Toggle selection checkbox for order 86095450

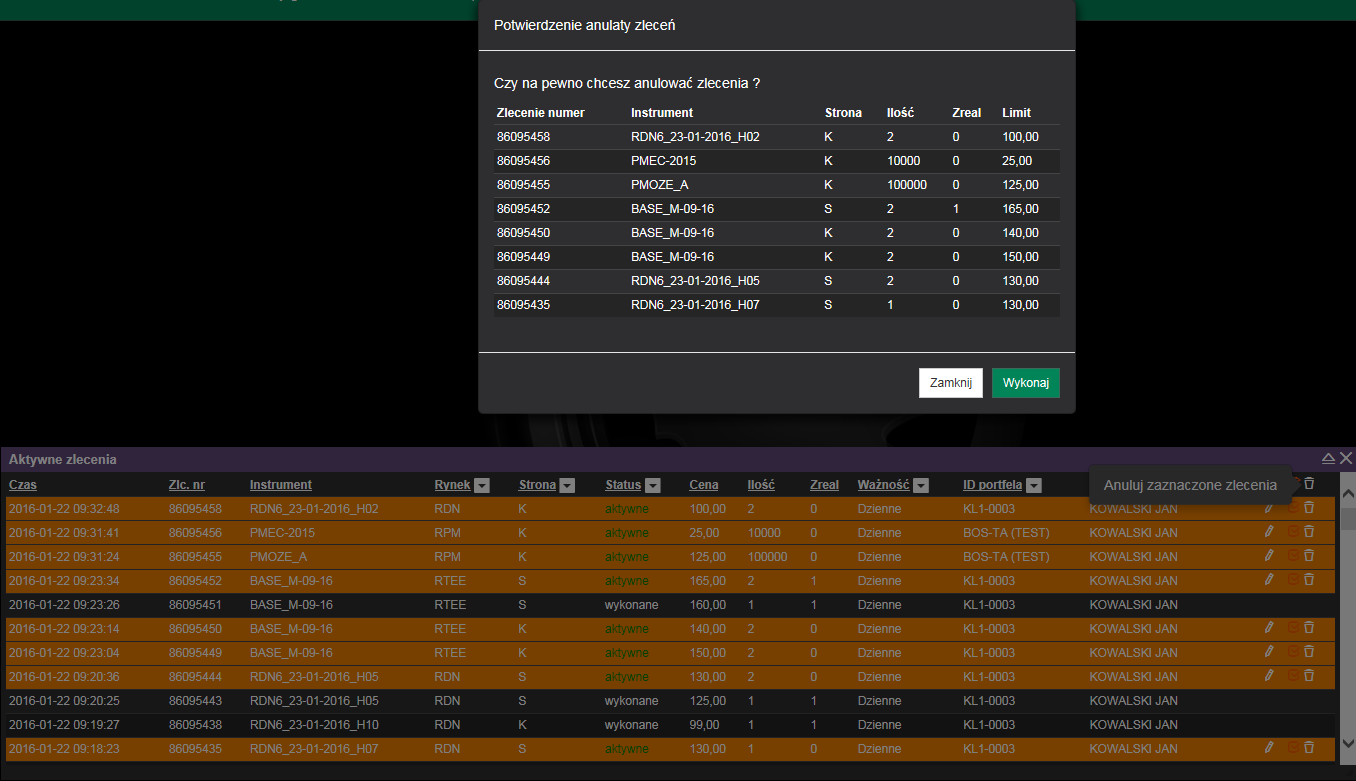1292,627
